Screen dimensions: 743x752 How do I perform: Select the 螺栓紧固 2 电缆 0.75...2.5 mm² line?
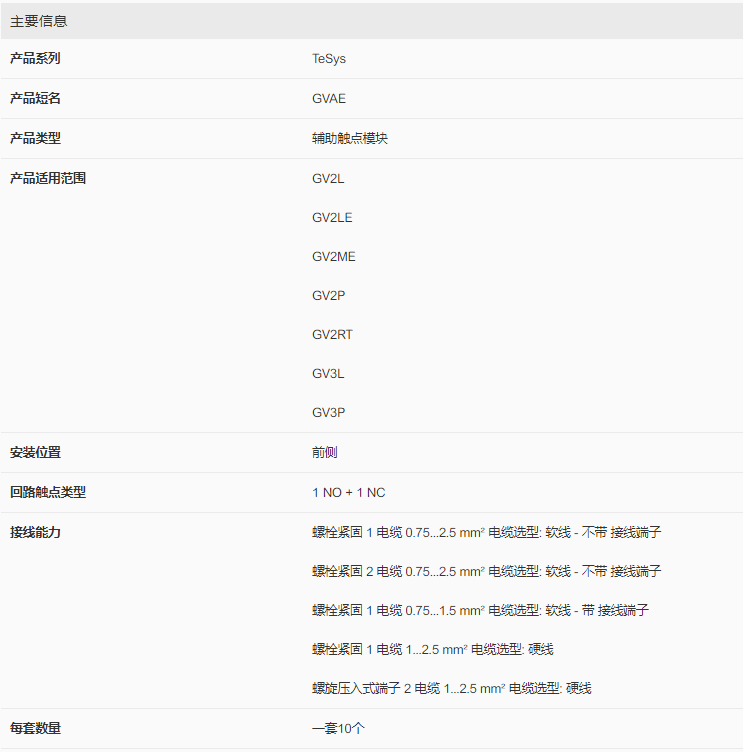tap(486, 571)
